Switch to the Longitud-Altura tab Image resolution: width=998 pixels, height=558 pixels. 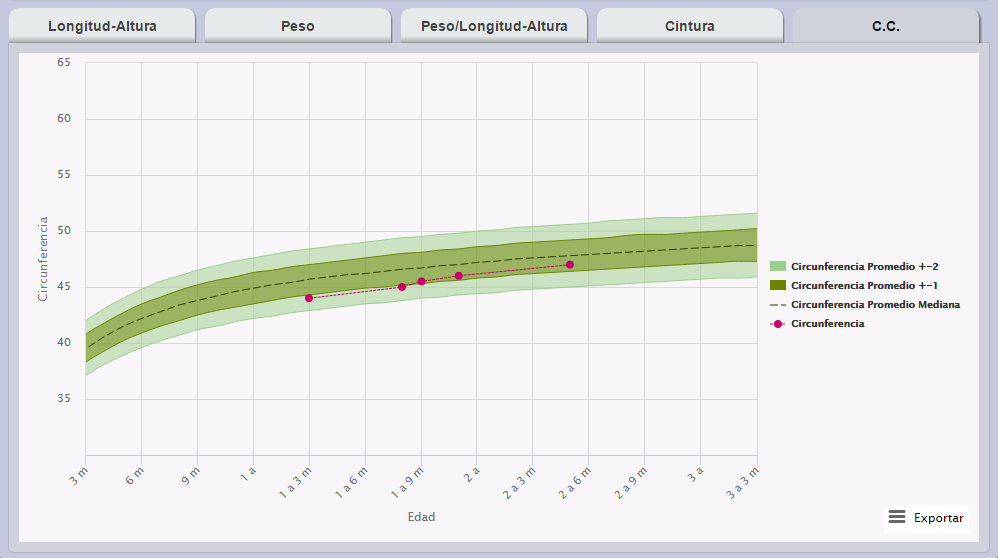(x=102, y=26)
